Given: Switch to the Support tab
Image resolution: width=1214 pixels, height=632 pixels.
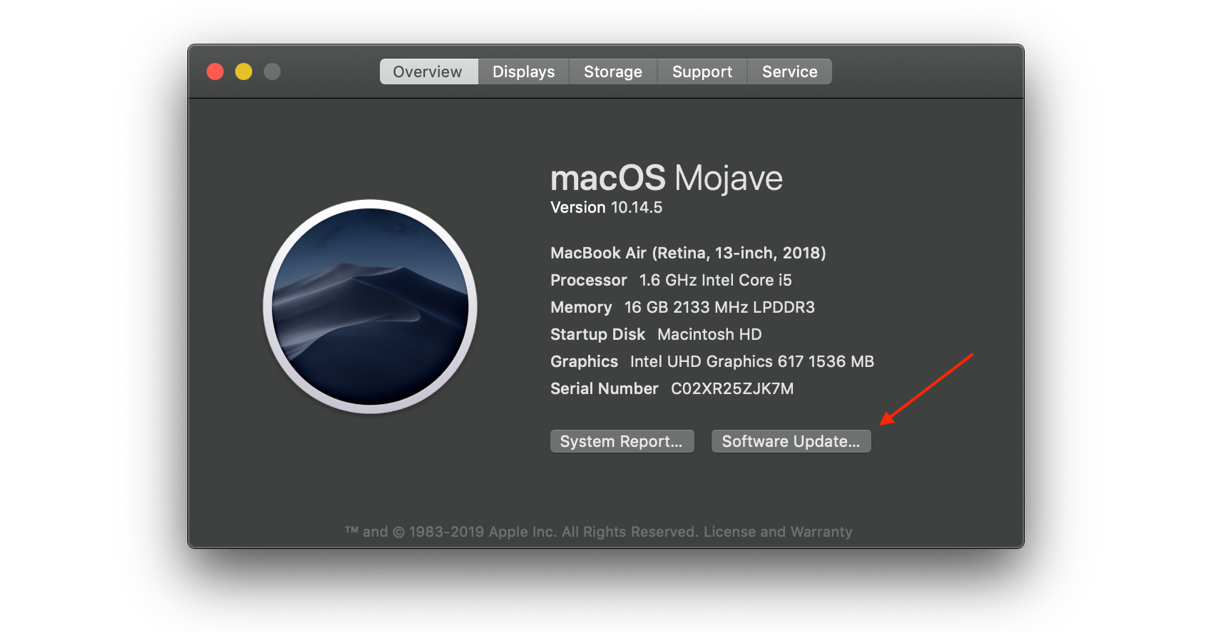Looking at the screenshot, I should point(702,72).
